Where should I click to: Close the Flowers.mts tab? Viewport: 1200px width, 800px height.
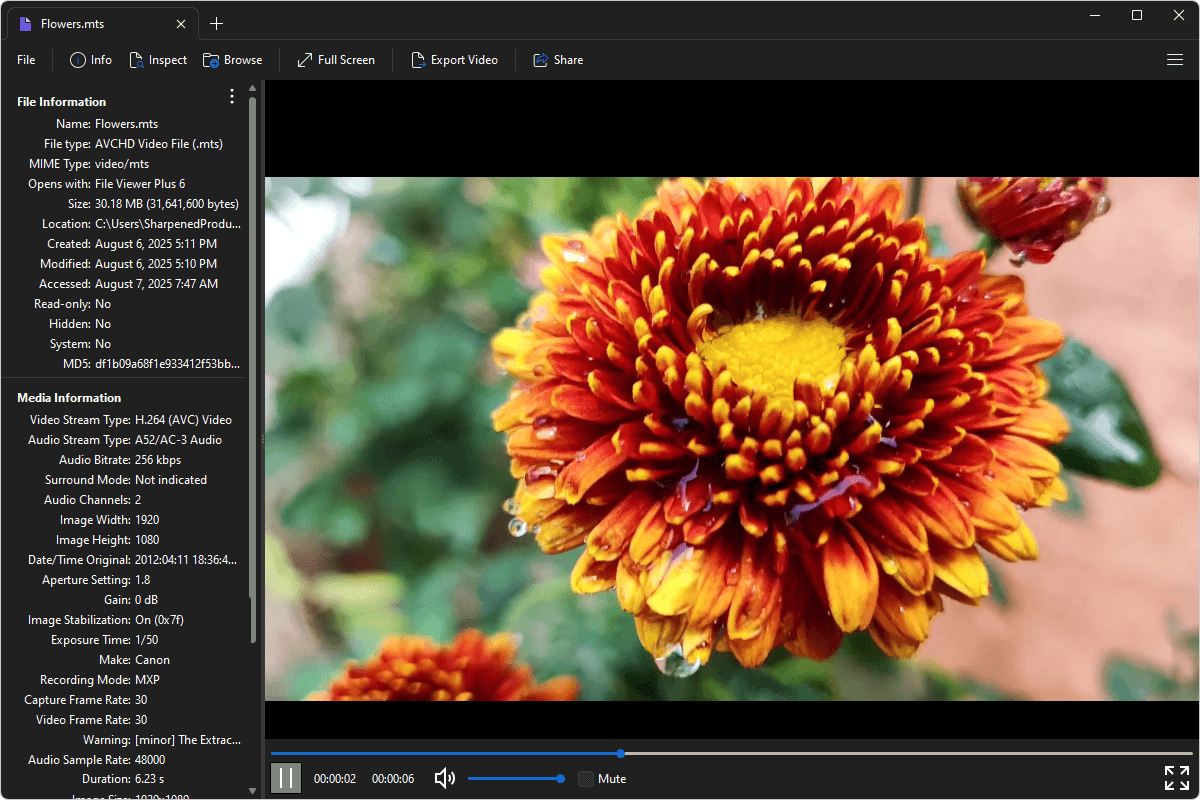181,24
